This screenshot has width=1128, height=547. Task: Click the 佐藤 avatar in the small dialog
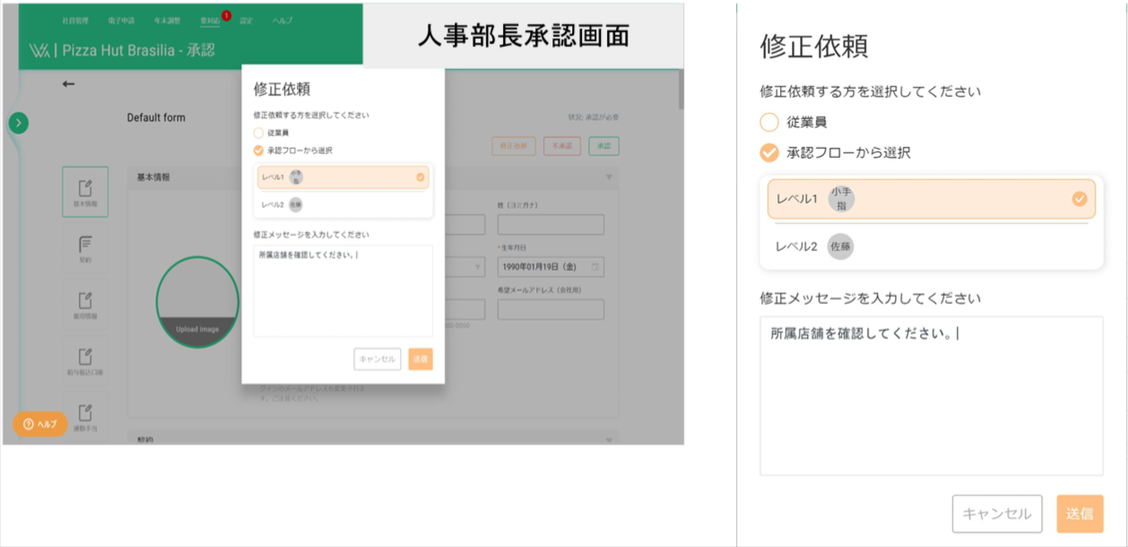[296, 205]
